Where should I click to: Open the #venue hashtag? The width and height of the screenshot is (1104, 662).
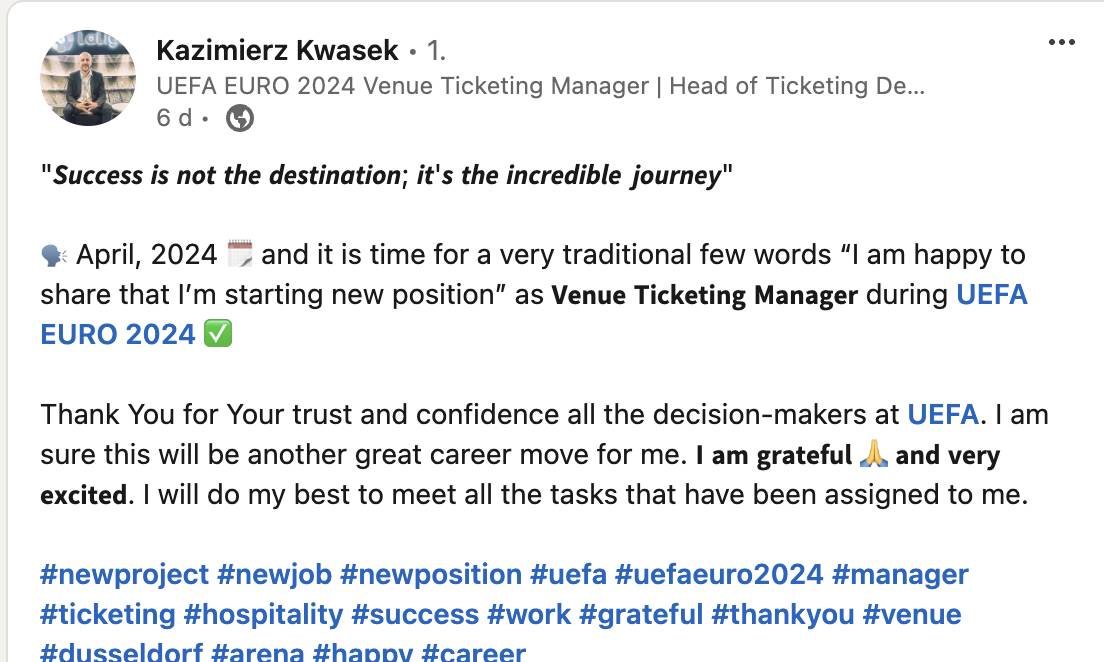[911, 614]
